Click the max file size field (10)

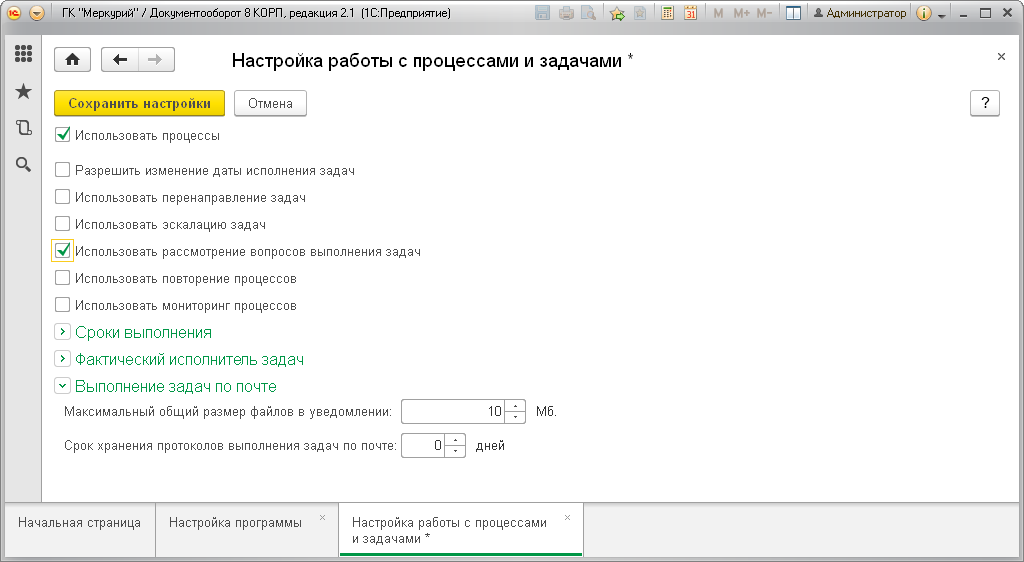pos(453,411)
